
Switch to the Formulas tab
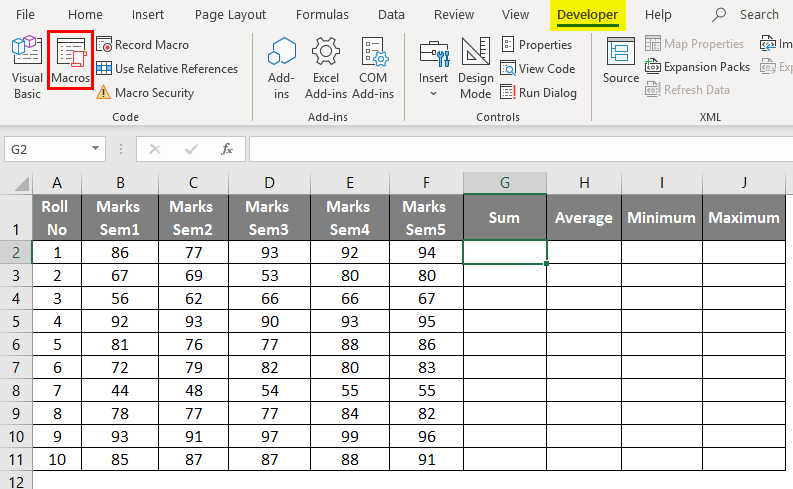pyautogui.click(x=322, y=15)
